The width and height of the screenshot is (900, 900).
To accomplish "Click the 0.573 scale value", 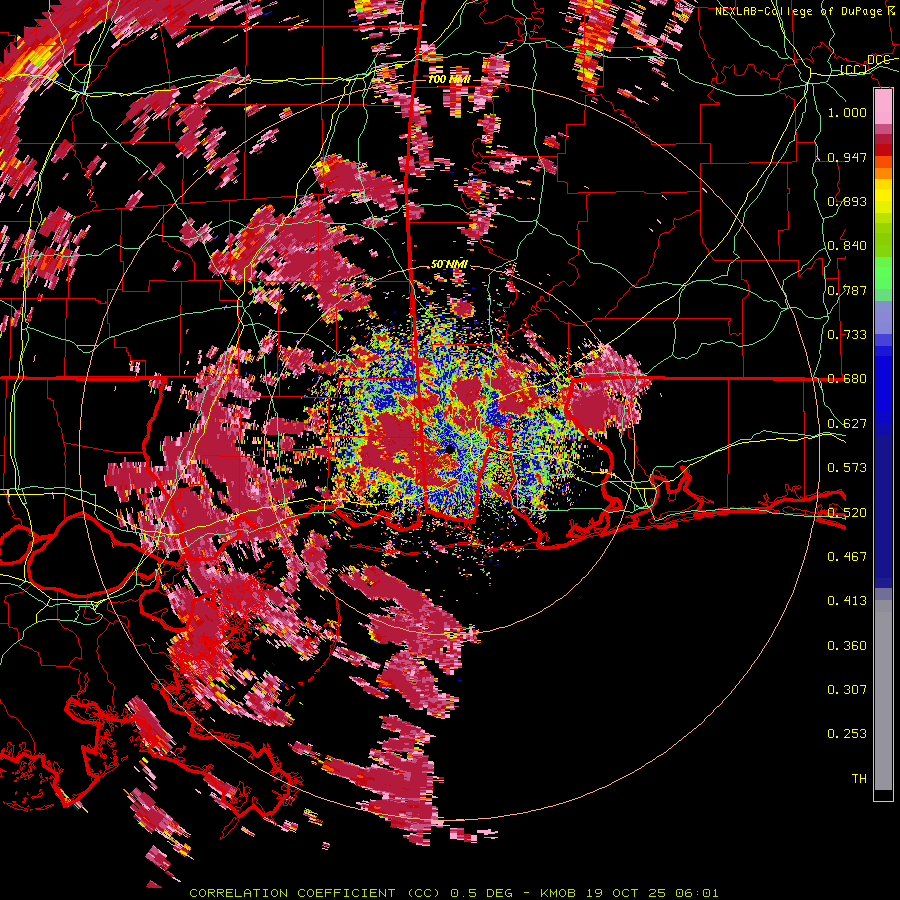I will pos(847,468).
